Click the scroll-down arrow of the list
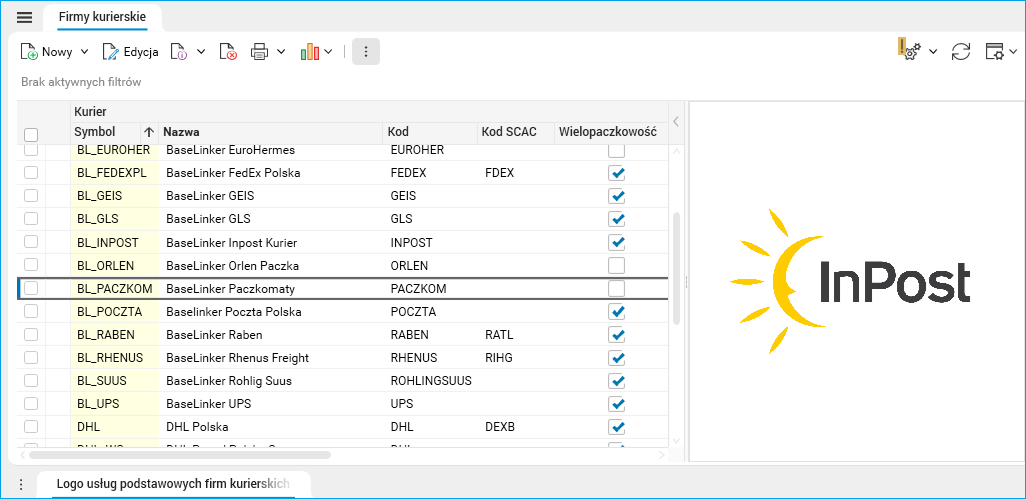 (677, 441)
